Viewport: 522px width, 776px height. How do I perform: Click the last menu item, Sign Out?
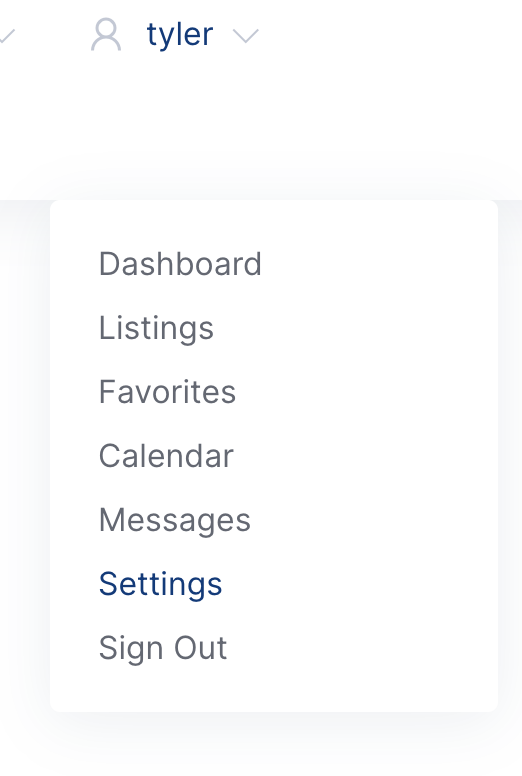pyautogui.click(x=163, y=648)
